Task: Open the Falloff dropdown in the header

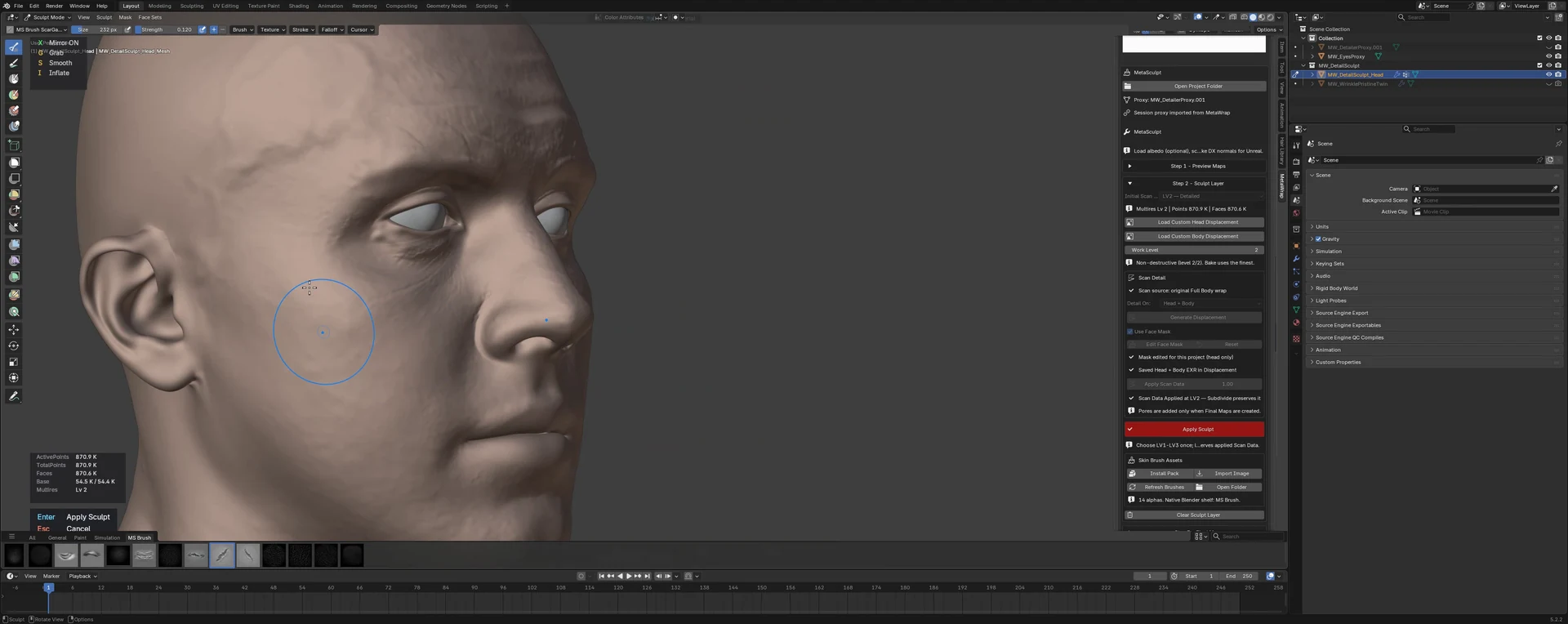Action: pos(331,29)
